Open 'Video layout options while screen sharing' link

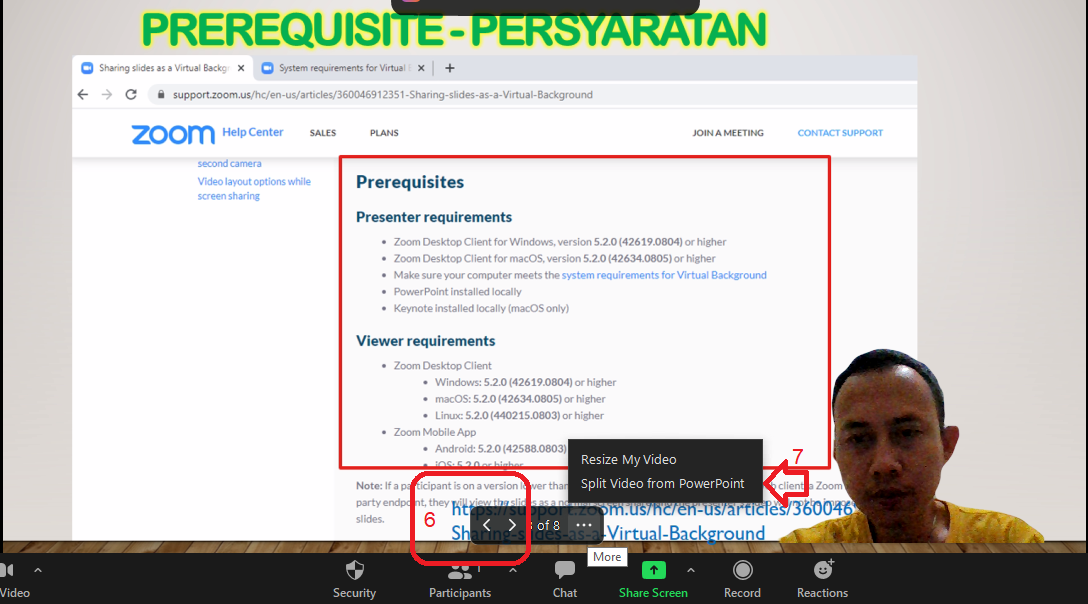tap(254, 189)
